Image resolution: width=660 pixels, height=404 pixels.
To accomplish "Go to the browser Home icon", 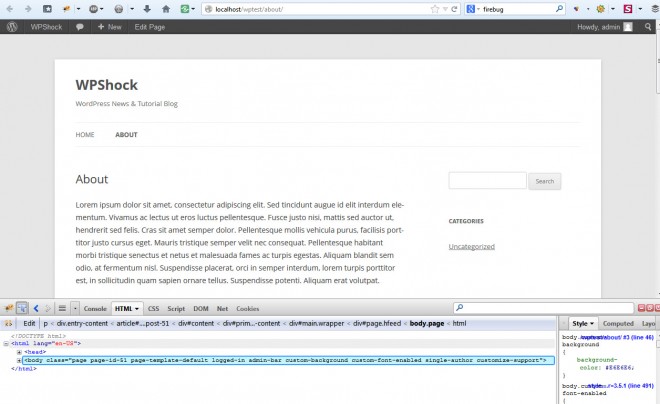I will click(x=166, y=9).
